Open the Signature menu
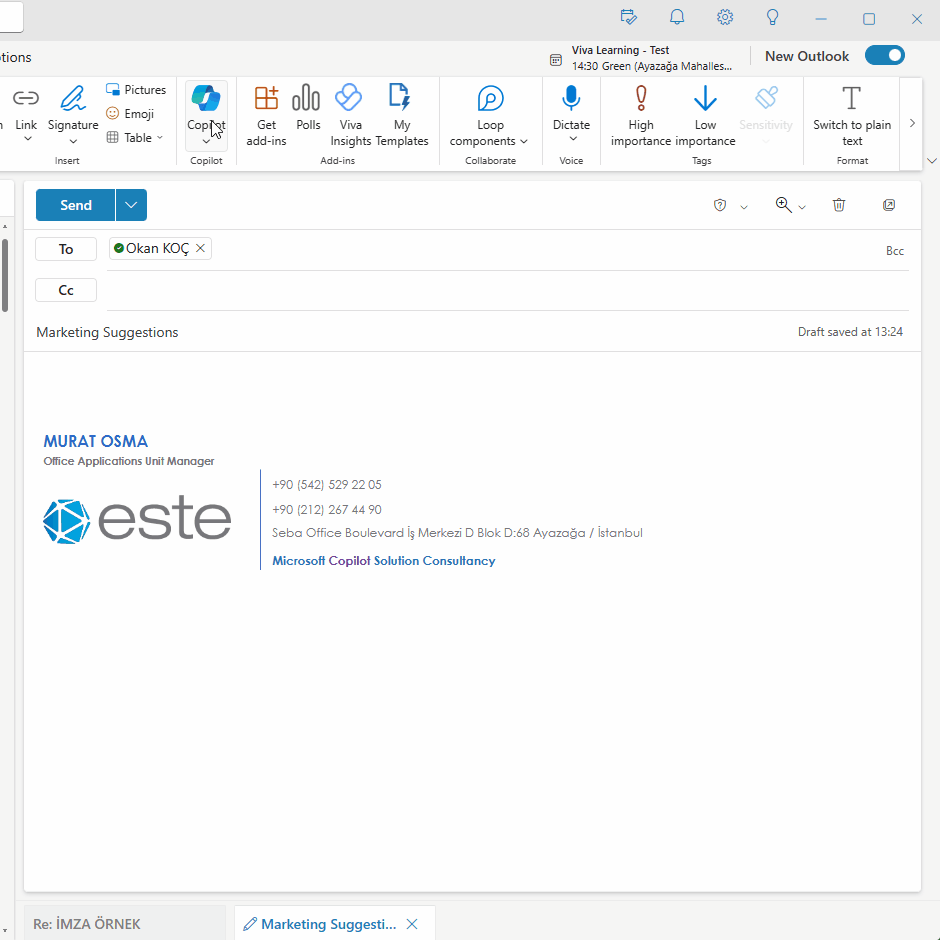Screen dimensions: 940x940 pyautogui.click(x=73, y=115)
